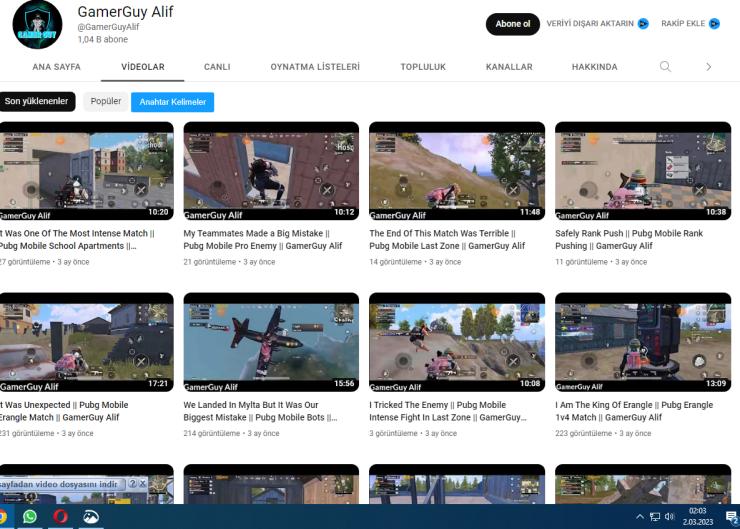Viewport: 740px width, 529px height.
Task: Go to the TOPLULUK tab
Action: point(423,67)
